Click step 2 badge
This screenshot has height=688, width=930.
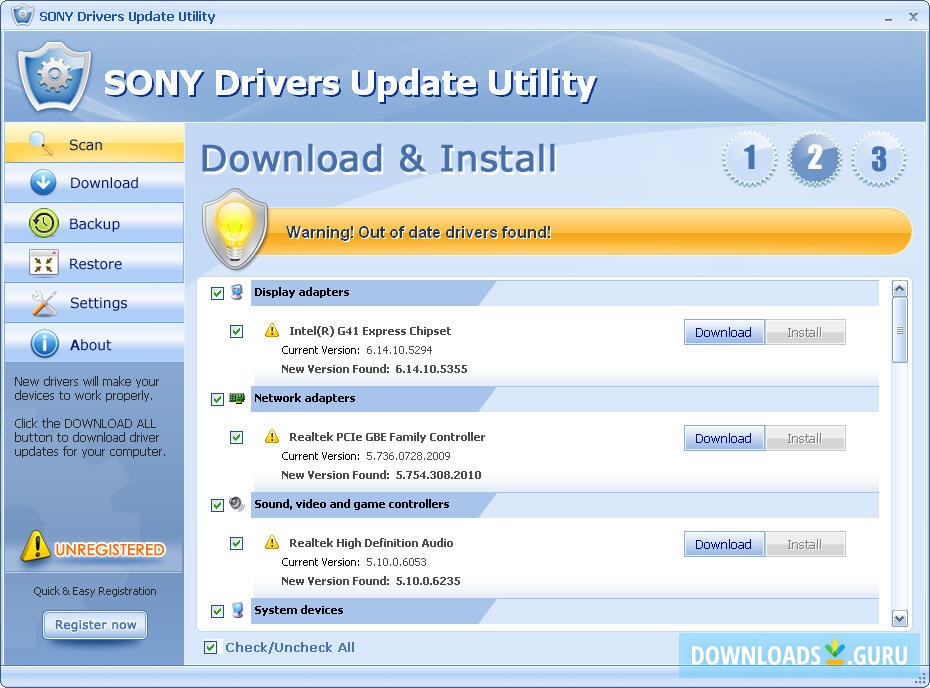point(814,158)
